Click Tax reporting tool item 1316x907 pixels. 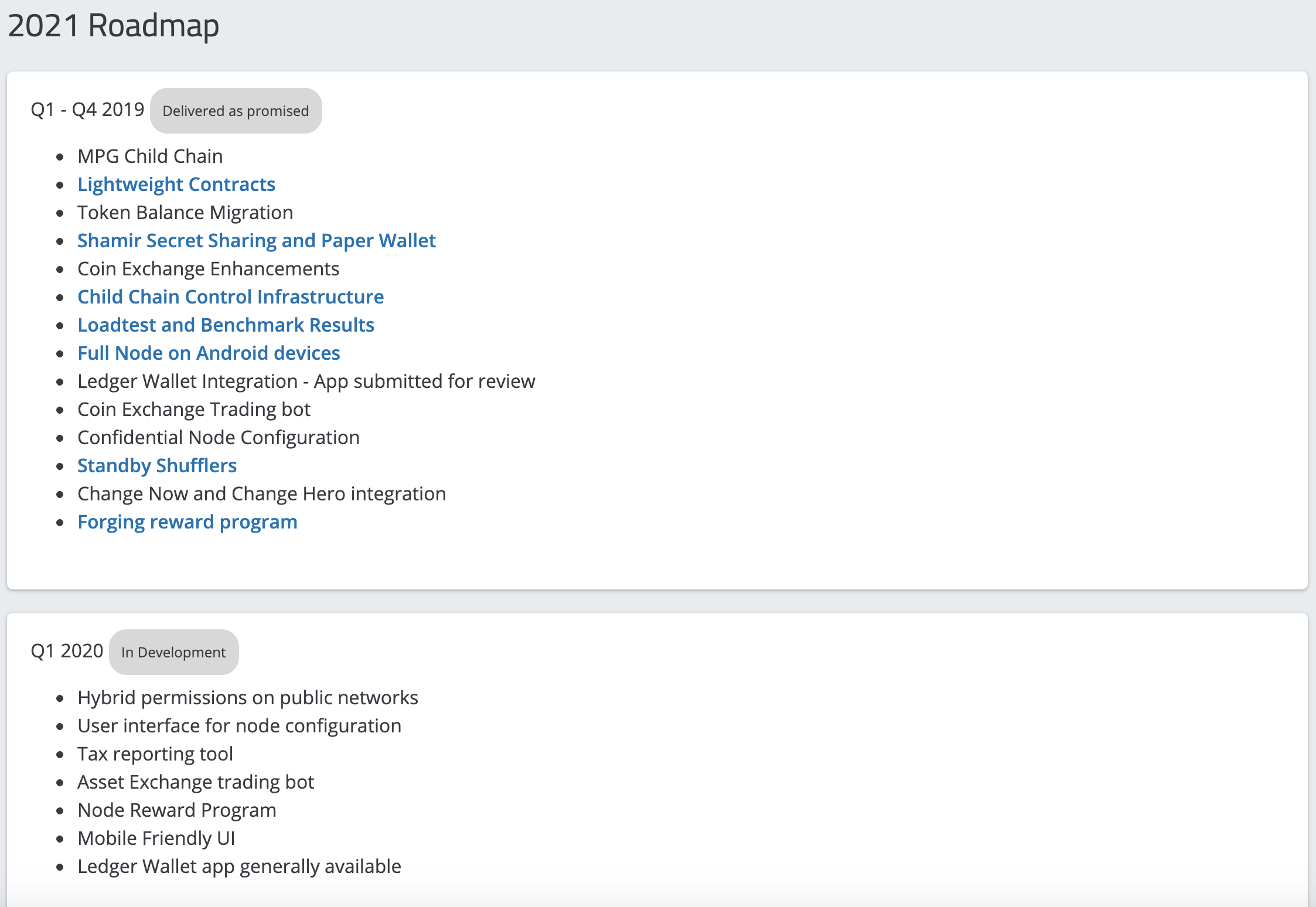(155, 754)
